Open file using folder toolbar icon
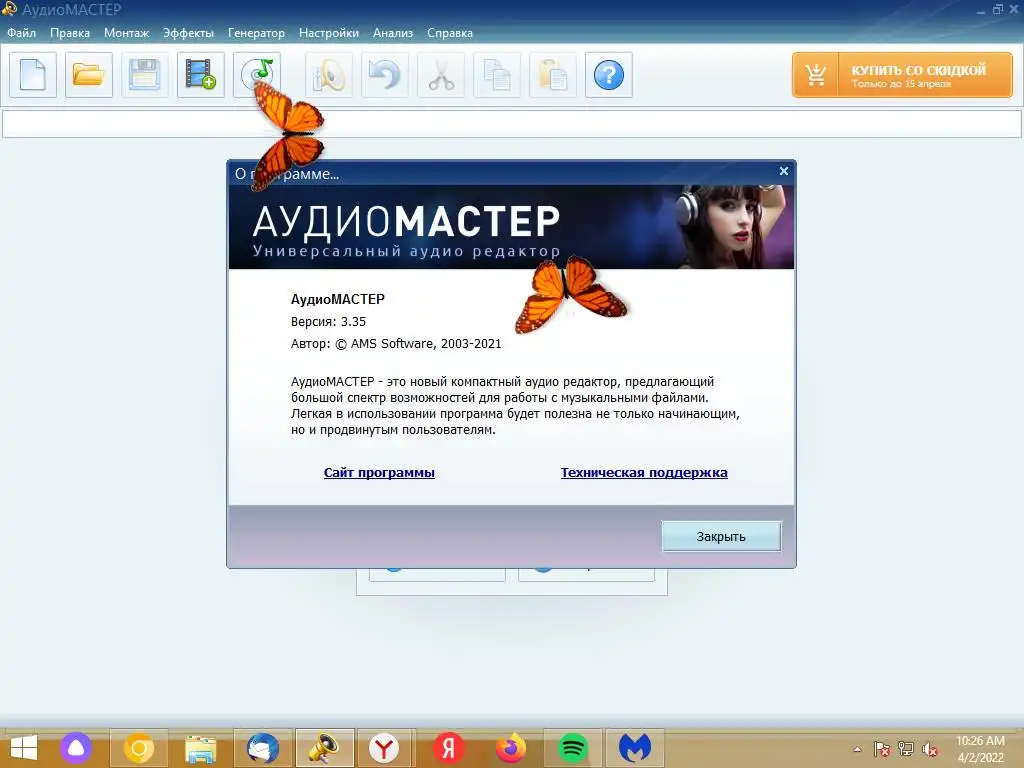The height and width of the screenshot is (768, 1024). [89, 75]
